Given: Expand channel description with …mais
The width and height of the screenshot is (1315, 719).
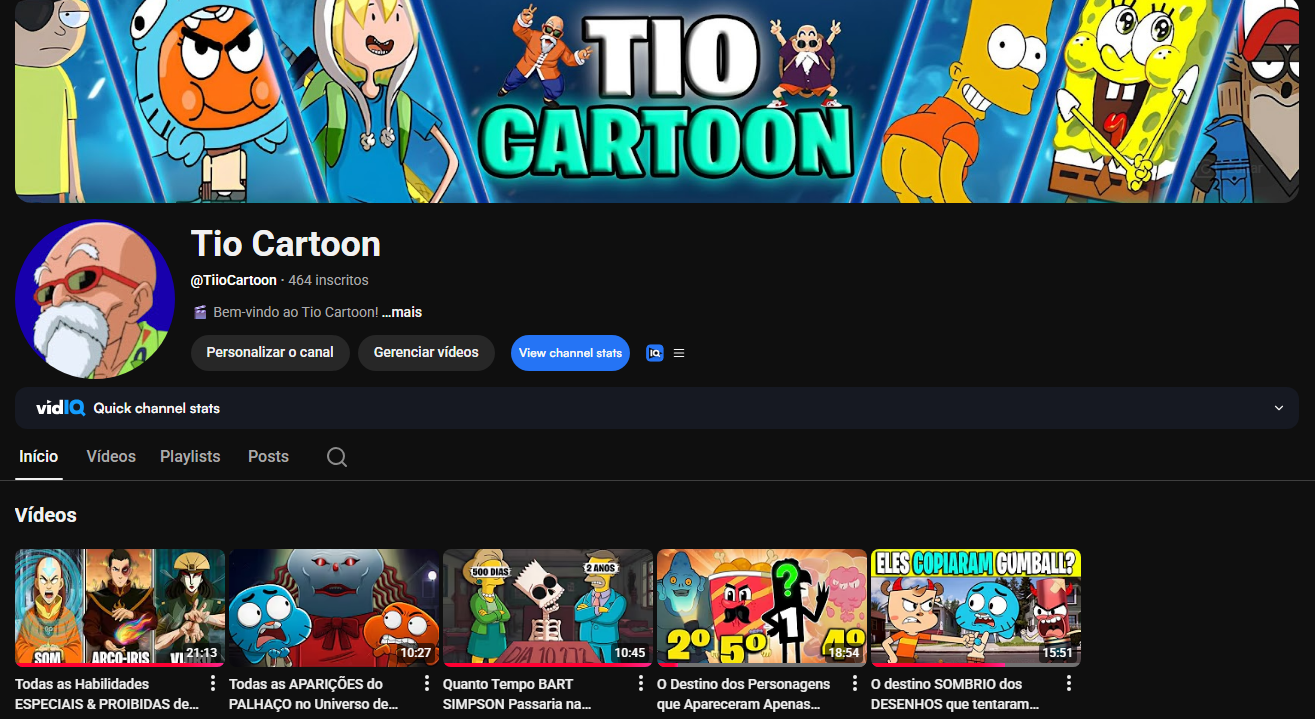Looking at the screenshot, I should 402,312.
